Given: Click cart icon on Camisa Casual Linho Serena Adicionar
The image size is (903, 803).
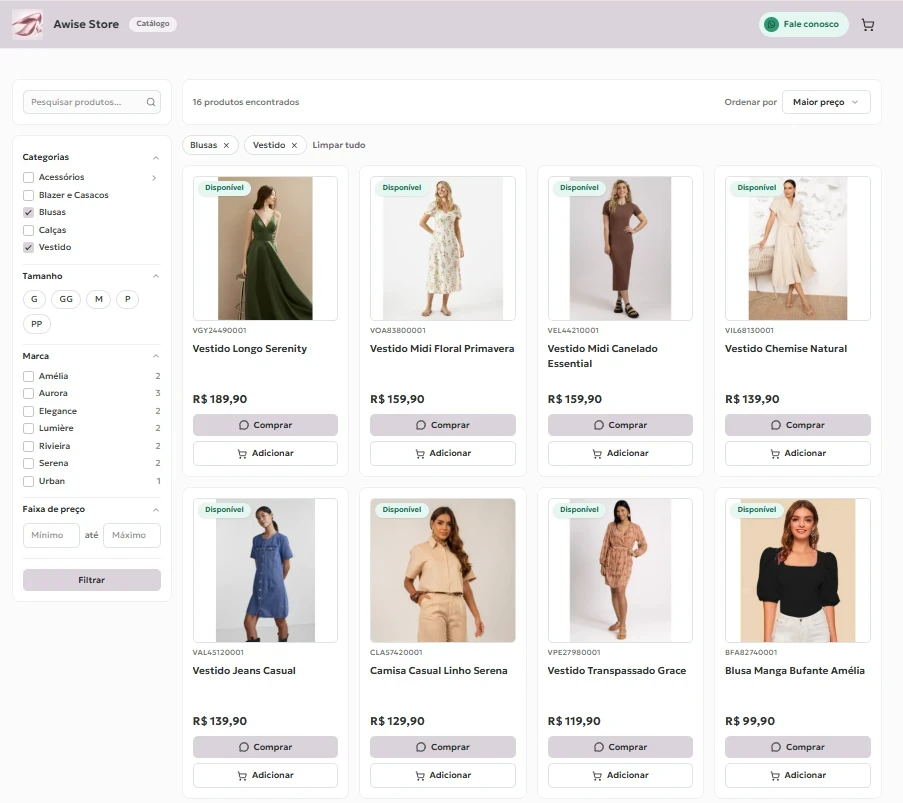Looking at the screenshot, I should click(420, 775).
